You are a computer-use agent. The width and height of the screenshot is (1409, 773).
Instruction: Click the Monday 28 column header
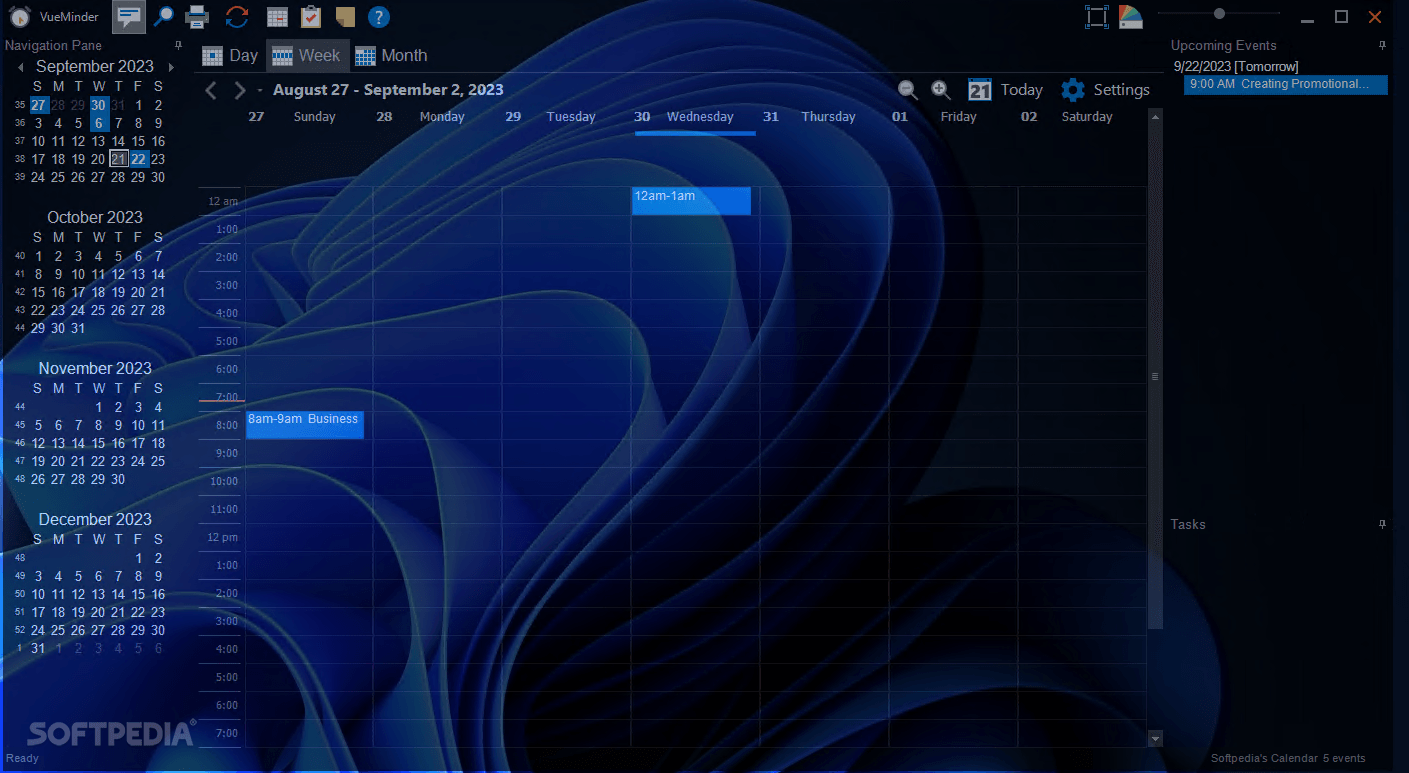pos(437,117)
